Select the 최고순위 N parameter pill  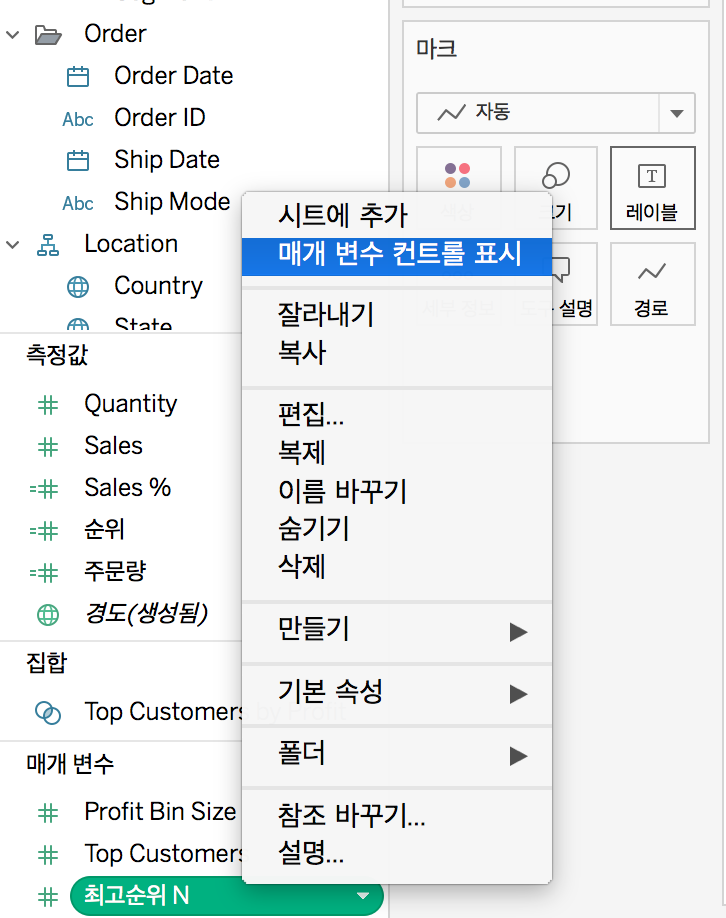pyautogui.click(x=227, y=896)
